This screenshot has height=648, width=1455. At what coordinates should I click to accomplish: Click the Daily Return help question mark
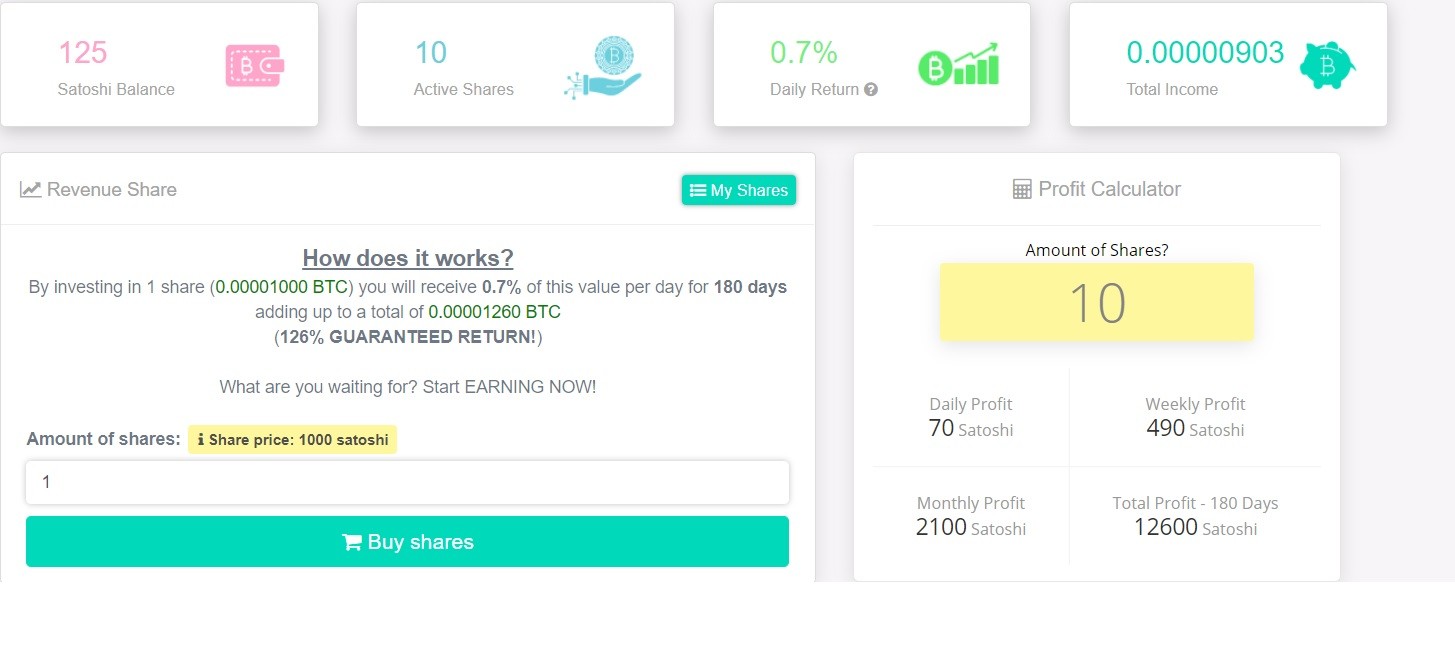click(x=871, y=89)
